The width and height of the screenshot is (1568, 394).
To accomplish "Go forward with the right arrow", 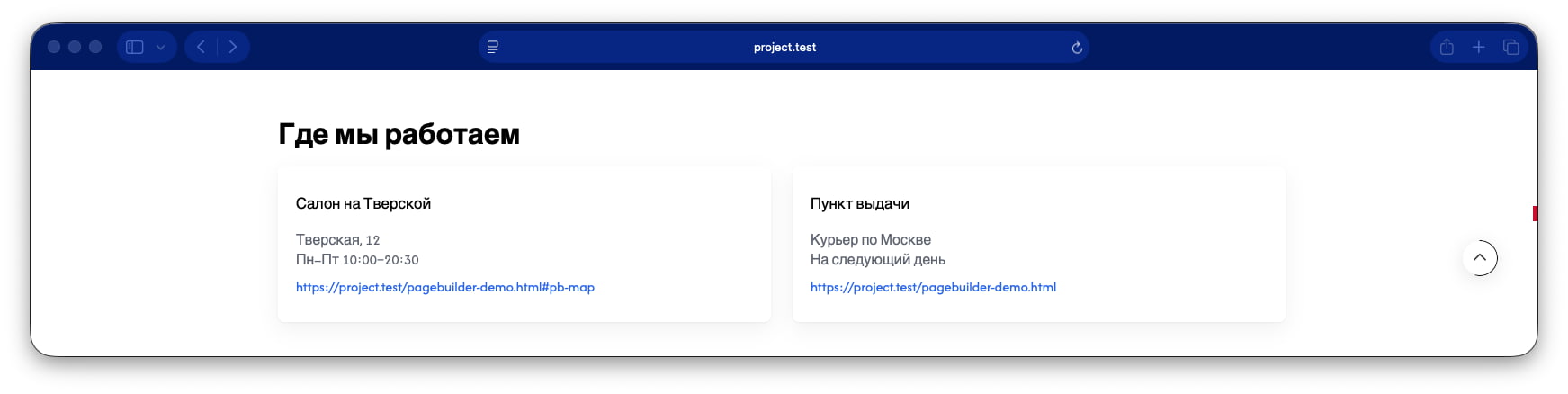I will 233,47.
